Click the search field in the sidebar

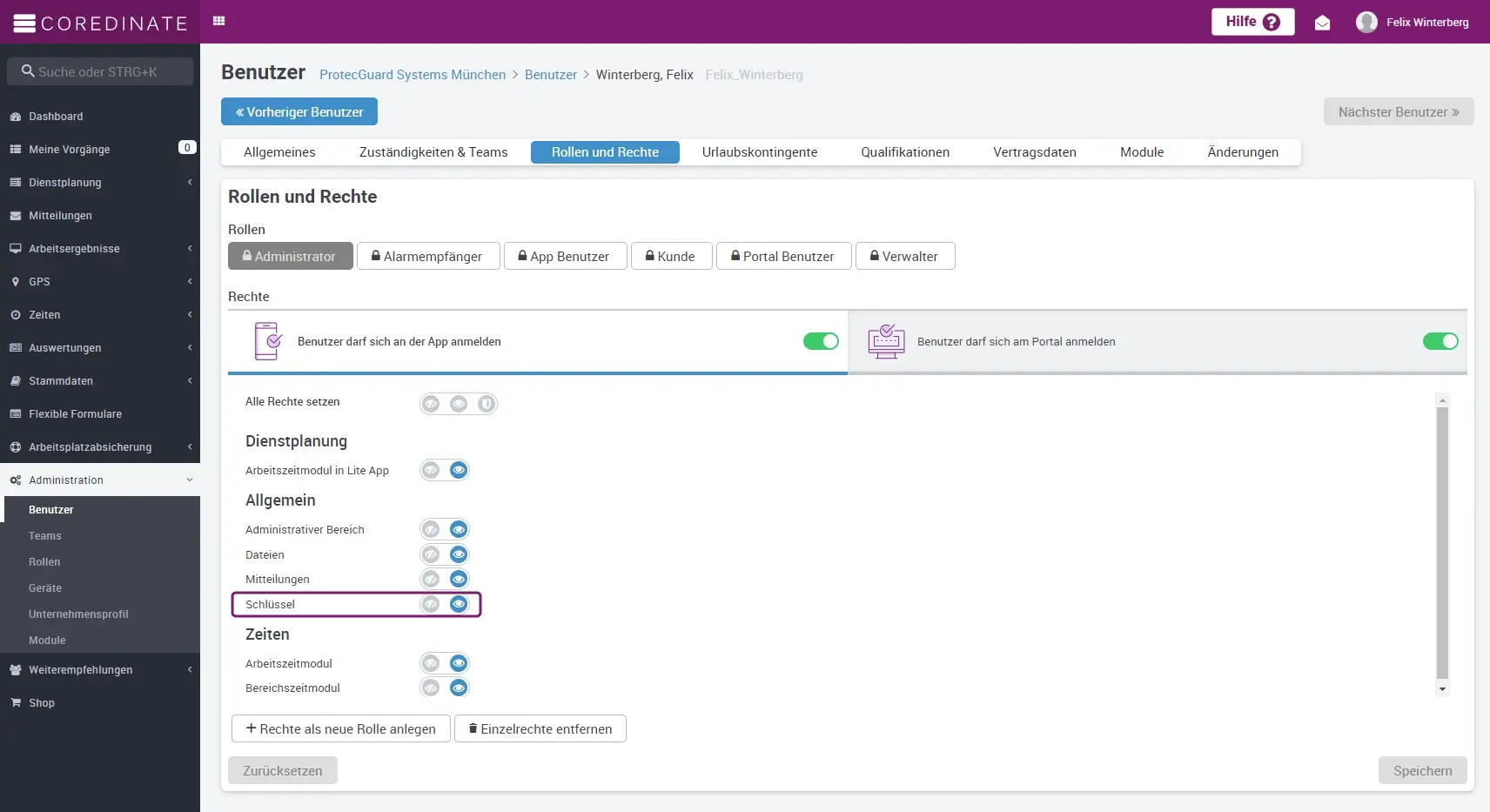point(100,72)
